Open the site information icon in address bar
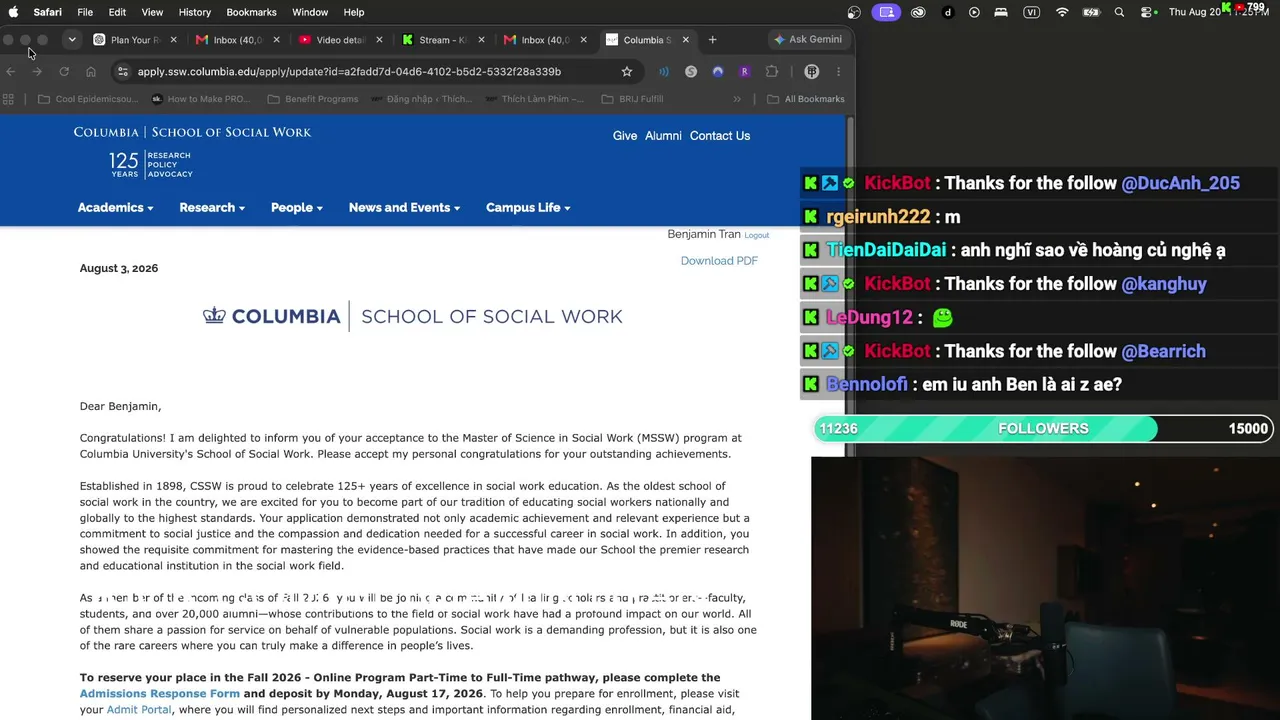Viewport: 1280px width, 720px height. pyautogui.click(x=123, y=72)
